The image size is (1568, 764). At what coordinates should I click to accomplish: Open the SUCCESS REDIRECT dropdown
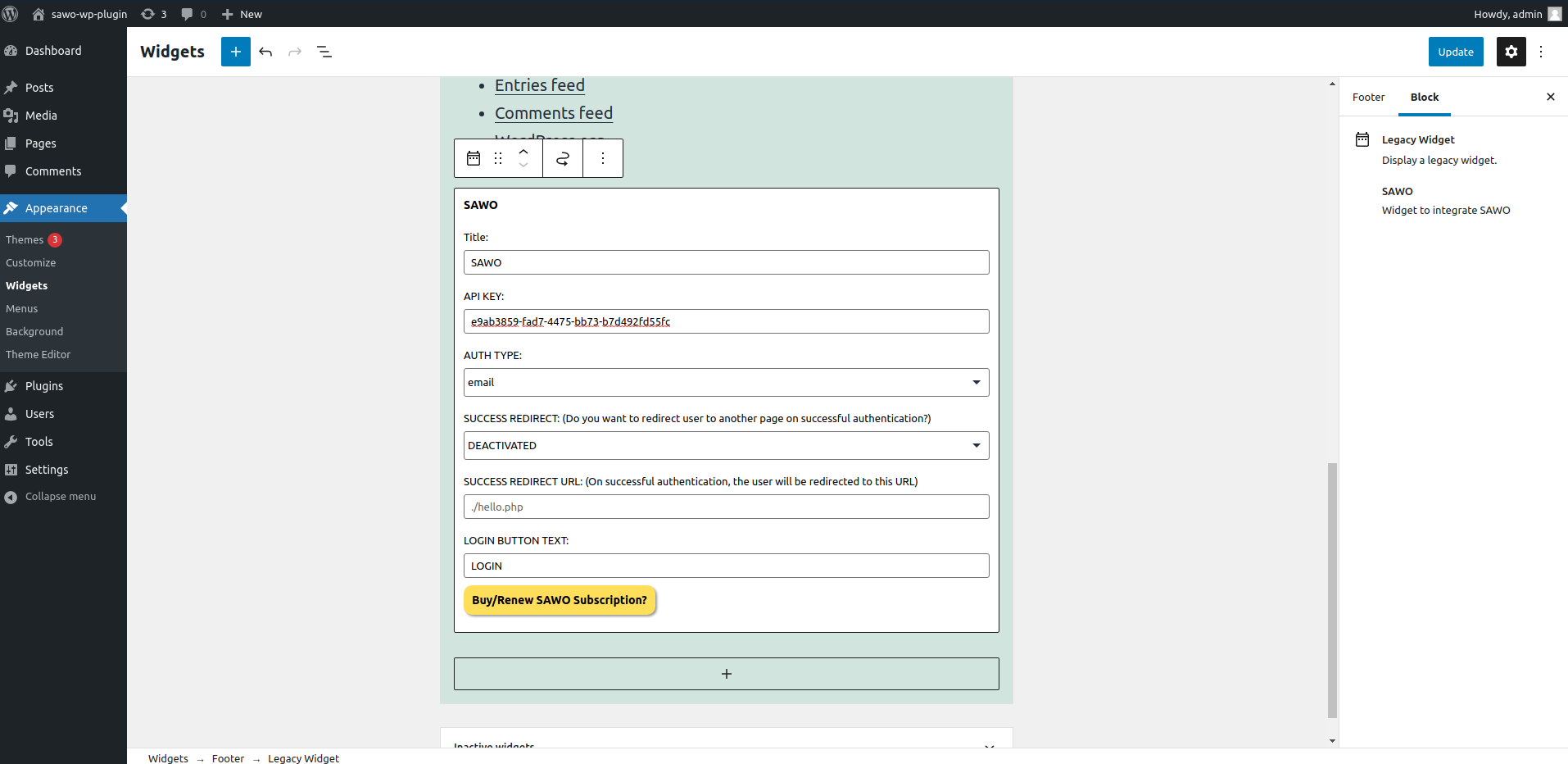tap(727, 445)
